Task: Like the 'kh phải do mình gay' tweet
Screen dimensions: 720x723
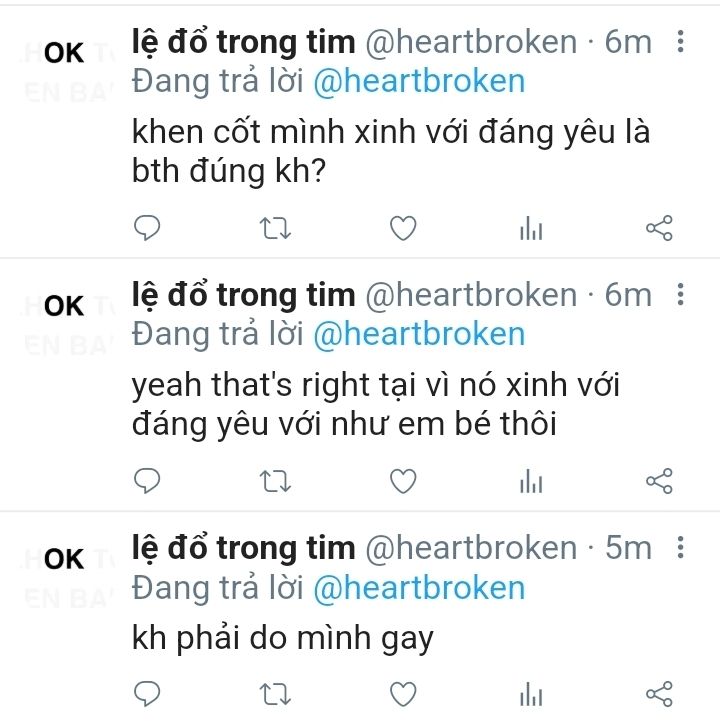Action: tap(403, 693)
